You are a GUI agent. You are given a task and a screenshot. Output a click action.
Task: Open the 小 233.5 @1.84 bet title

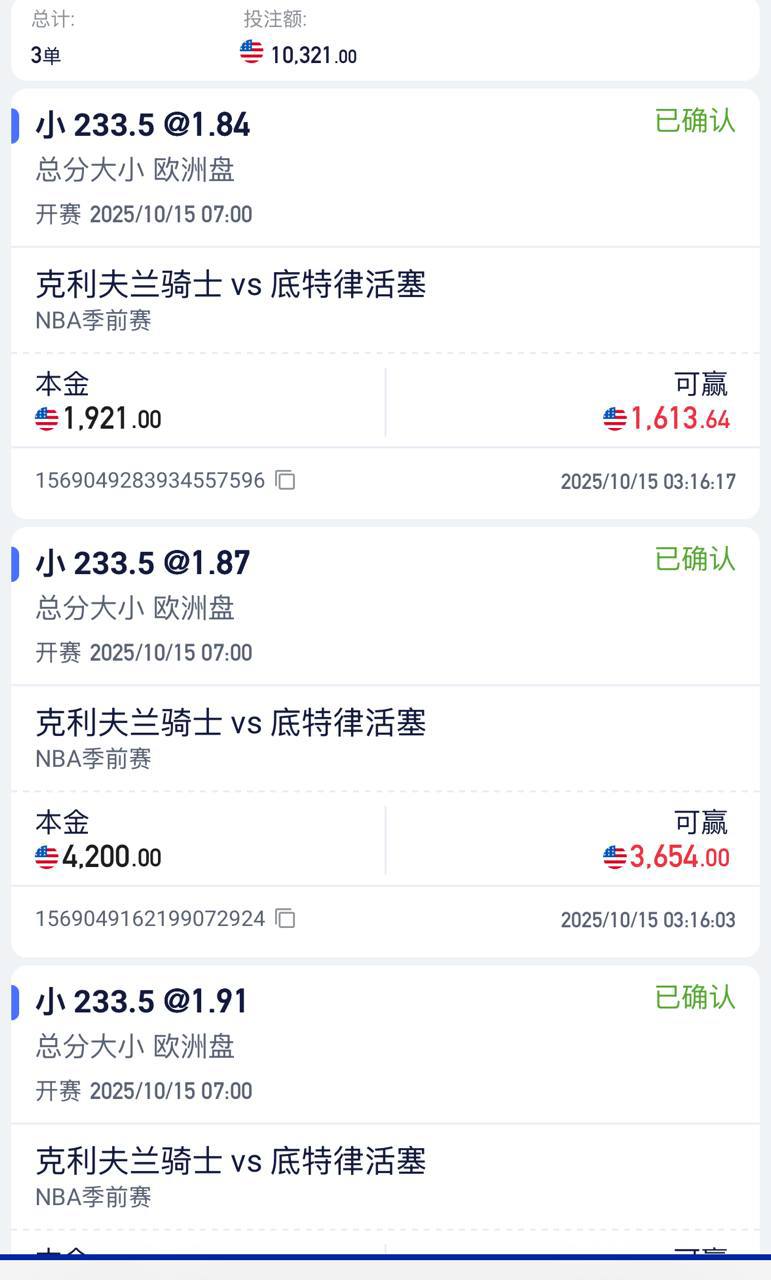143,125
